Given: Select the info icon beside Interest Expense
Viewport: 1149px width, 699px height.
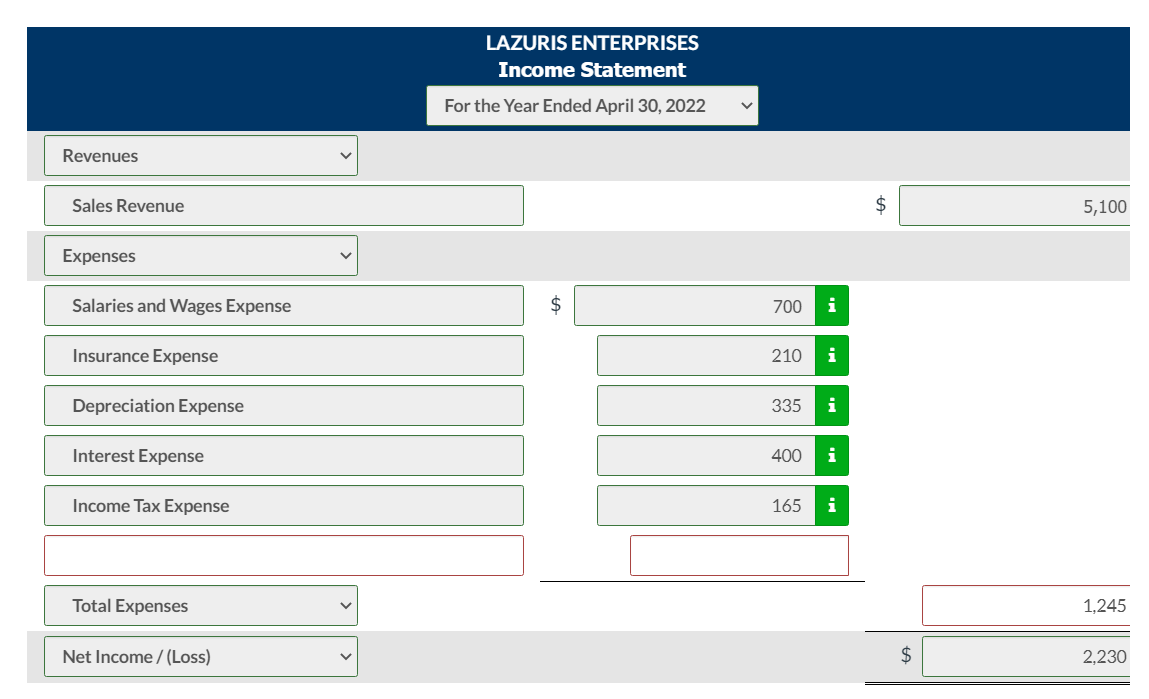Looking at the screenshot, I should point(832,455).
